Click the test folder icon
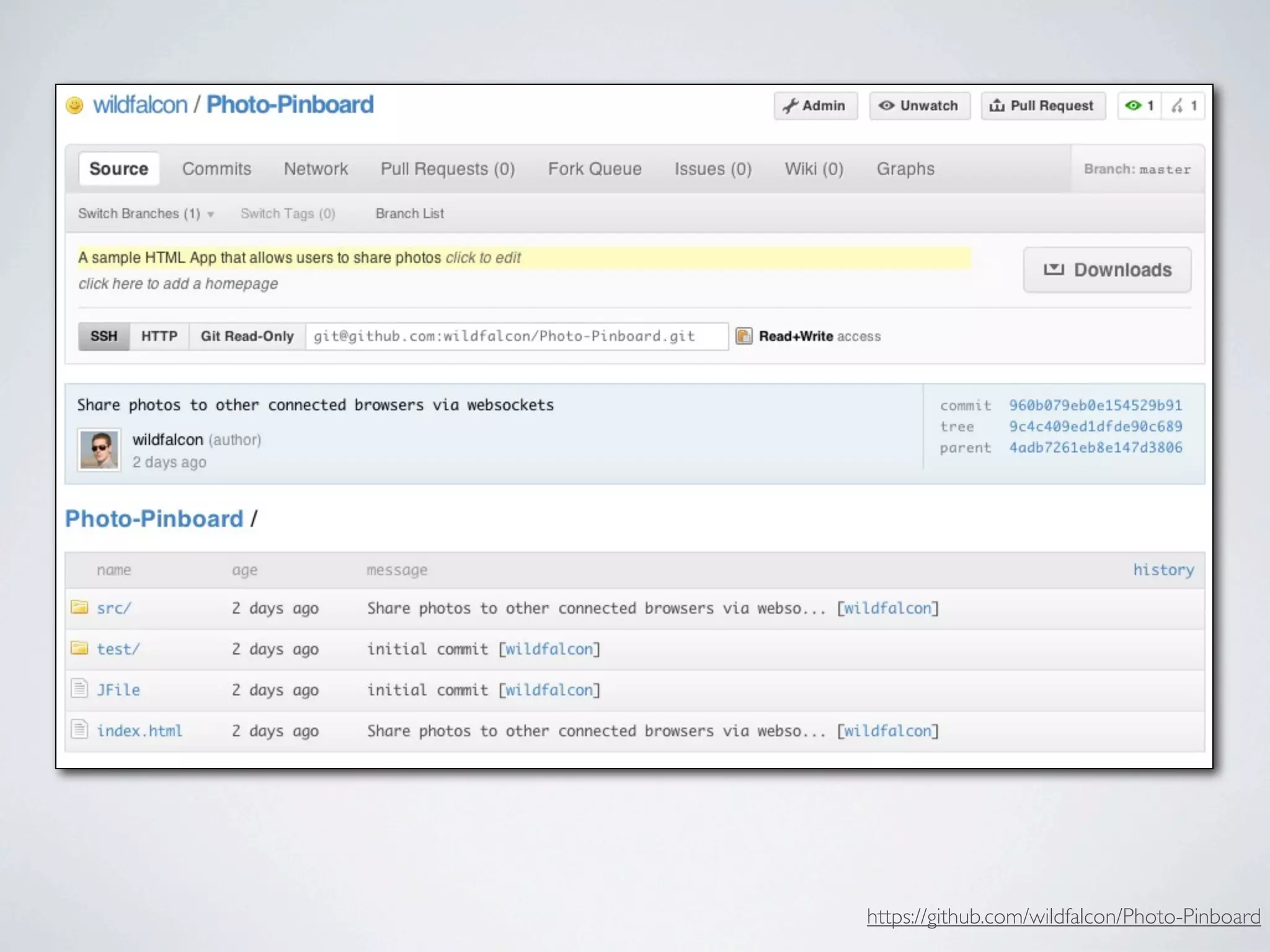The width and height of the screenshot is (1270, 952). [79, 648]
